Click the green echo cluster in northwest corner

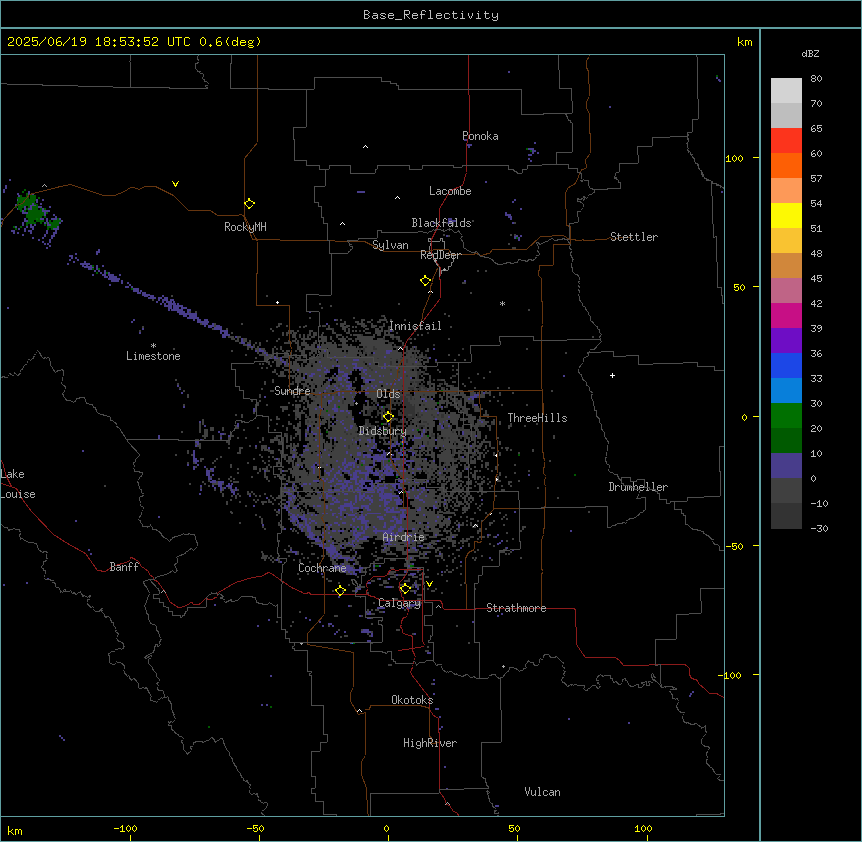[35, 212]
